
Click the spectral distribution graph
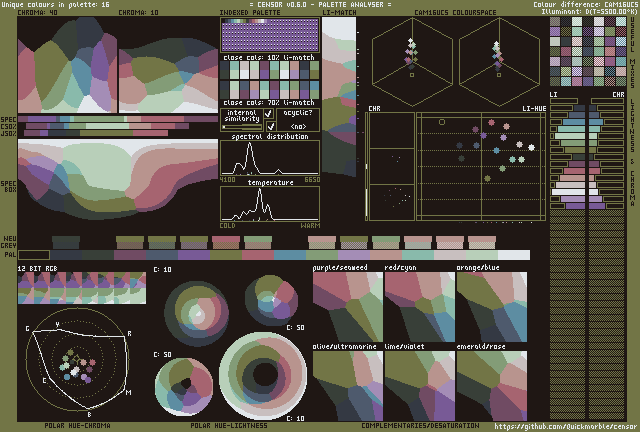[270, 158]
